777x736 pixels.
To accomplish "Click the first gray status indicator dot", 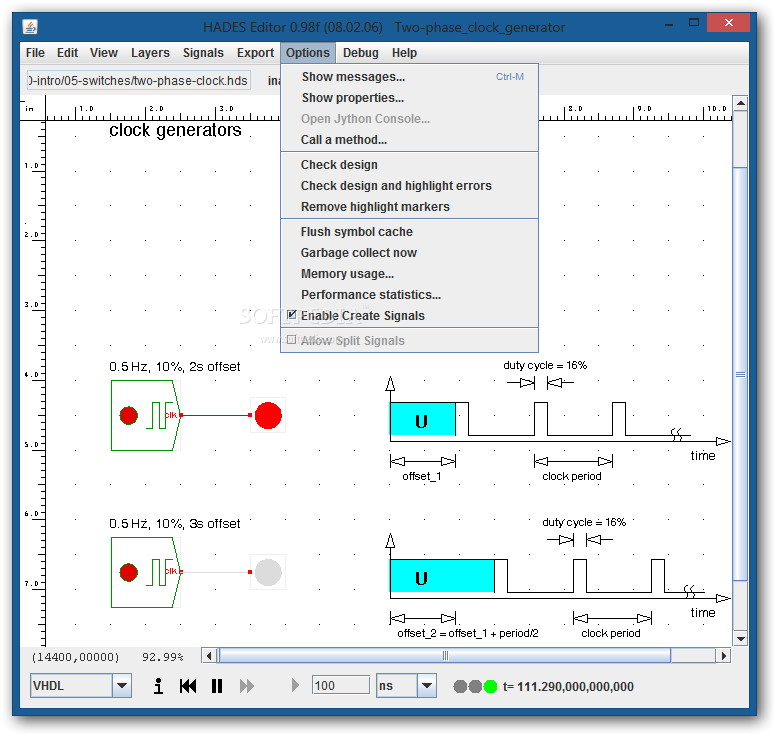I will tap(460, 686).
